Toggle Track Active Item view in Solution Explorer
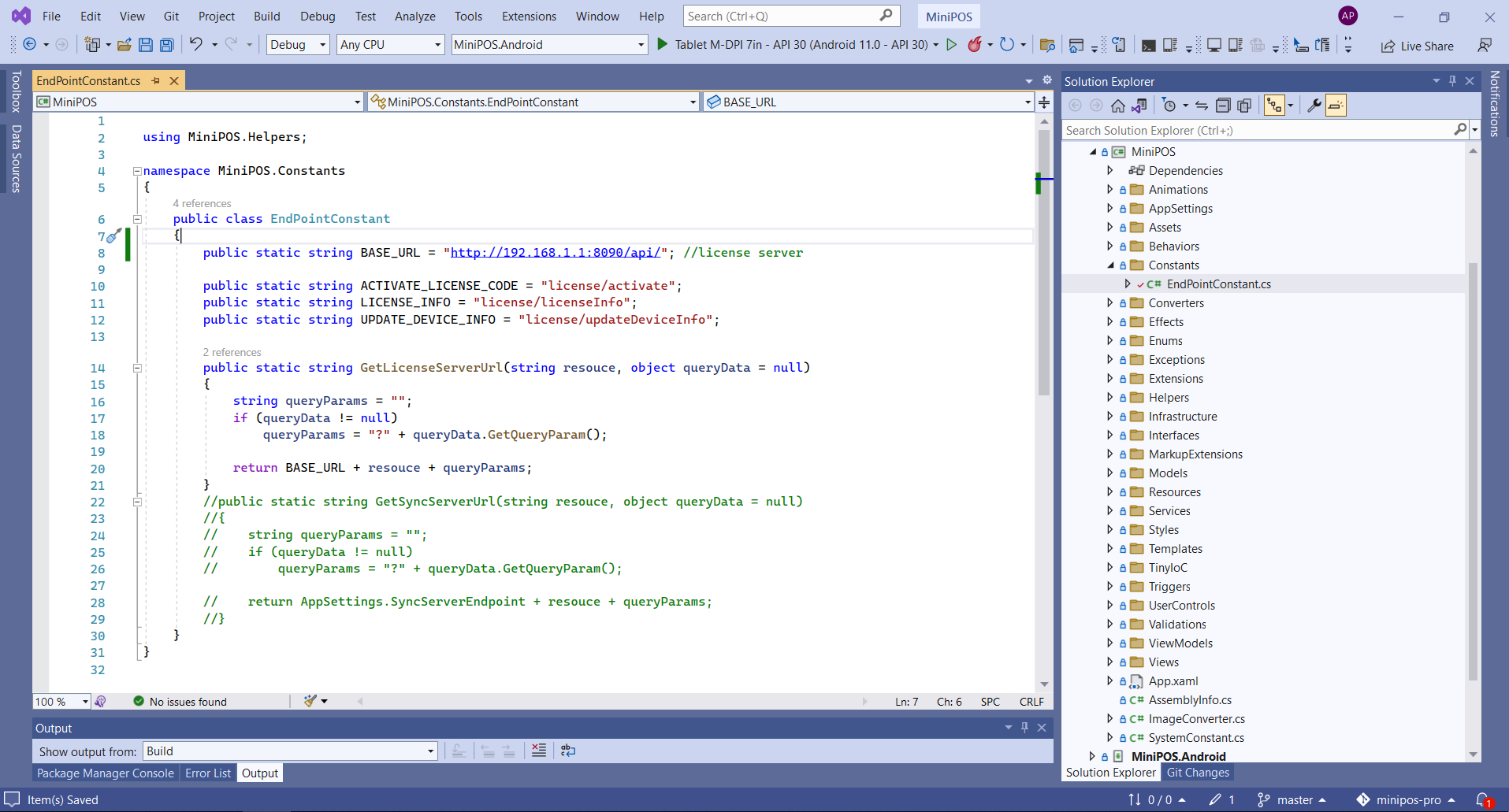This screenshot has width=1509, height=812. point(1274,106)
